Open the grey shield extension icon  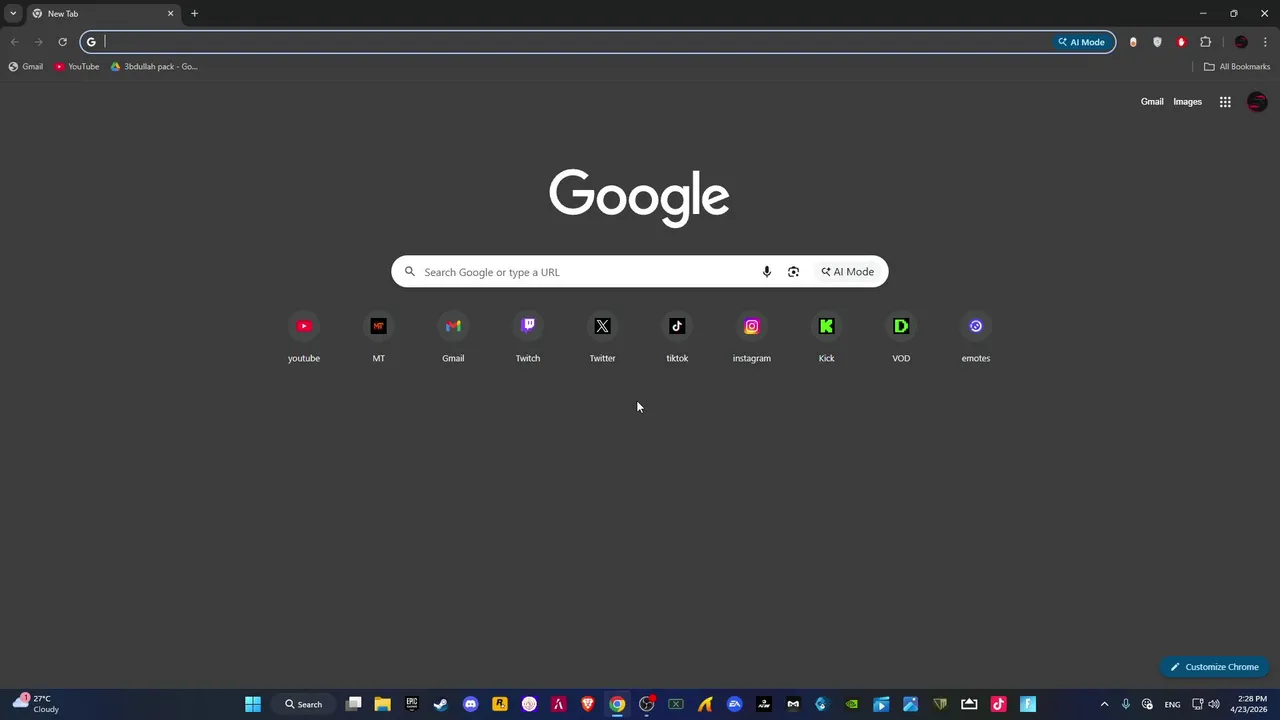(1157, 42)
